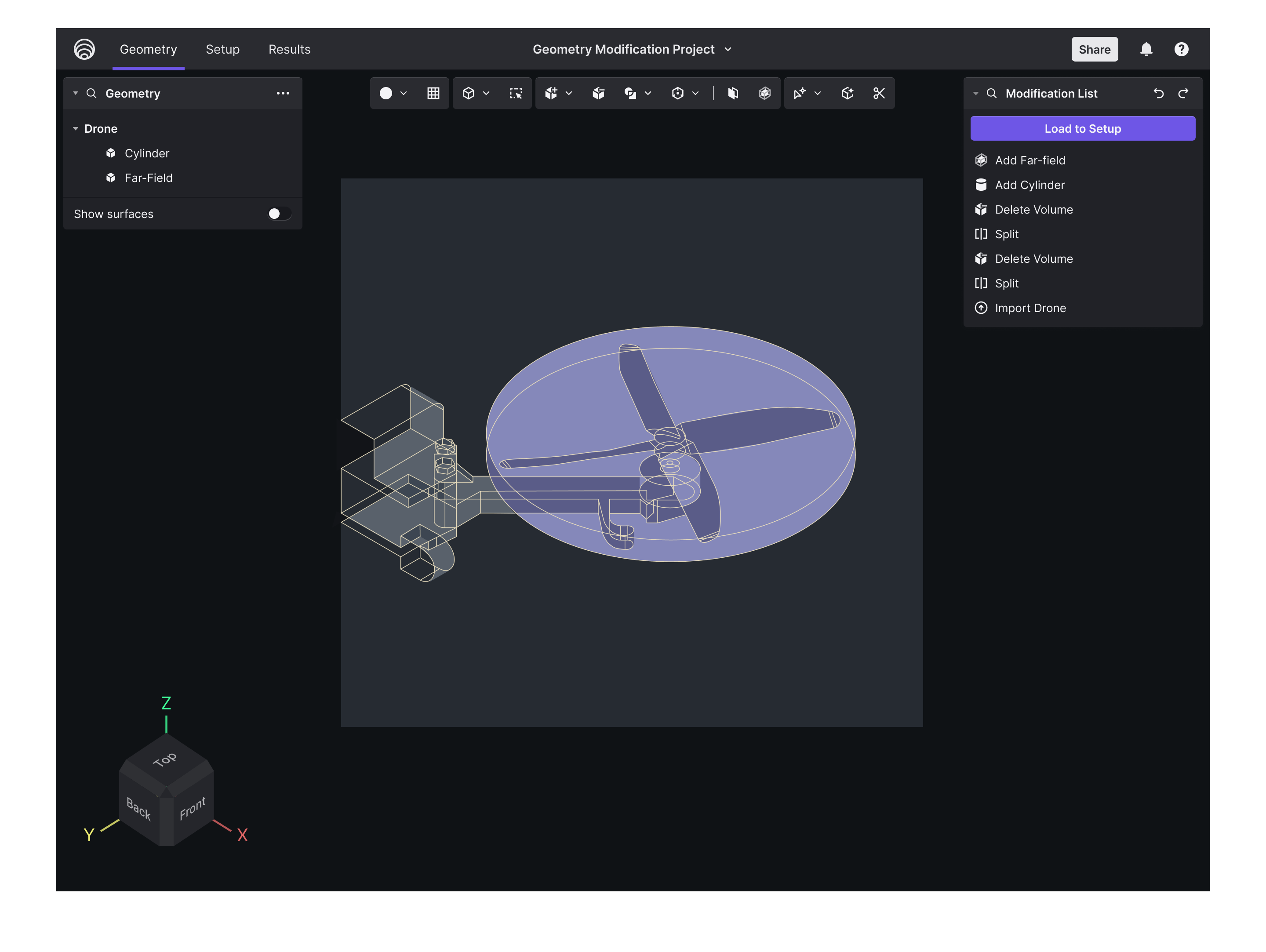Viewport: 1266px width, 952px height.
Task: Click the hexagon transform icon
Action: pyautogui.click(x=678, y=93)
